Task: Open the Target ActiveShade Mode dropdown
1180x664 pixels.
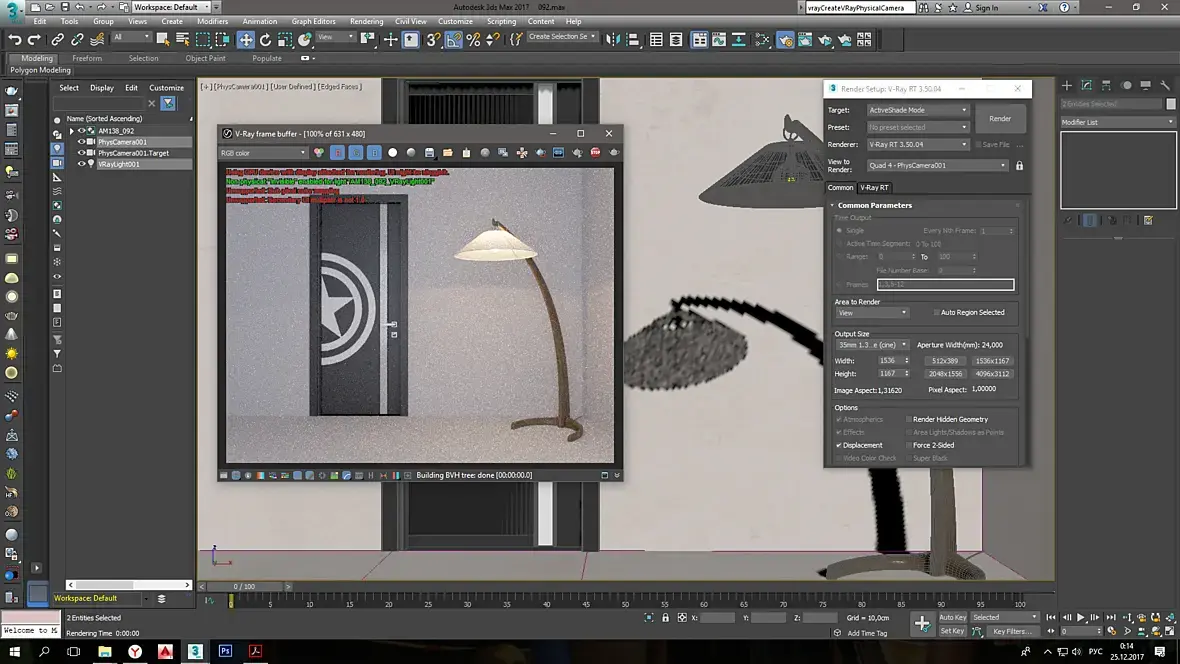Action: click(917, 110)
